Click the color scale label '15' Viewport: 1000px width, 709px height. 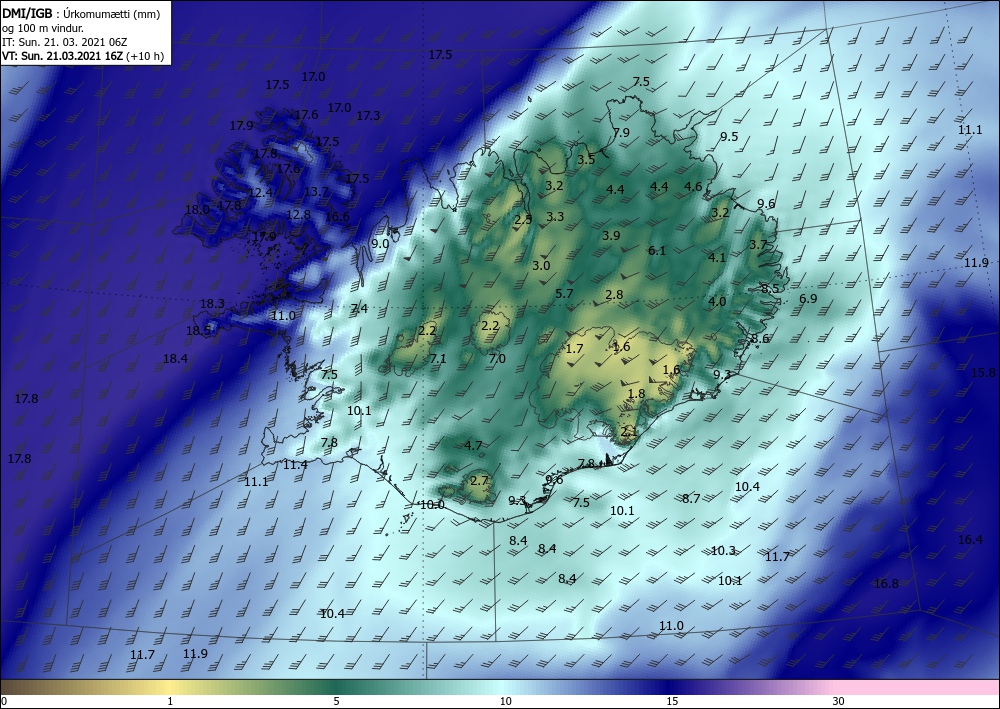tap(672, 702)
